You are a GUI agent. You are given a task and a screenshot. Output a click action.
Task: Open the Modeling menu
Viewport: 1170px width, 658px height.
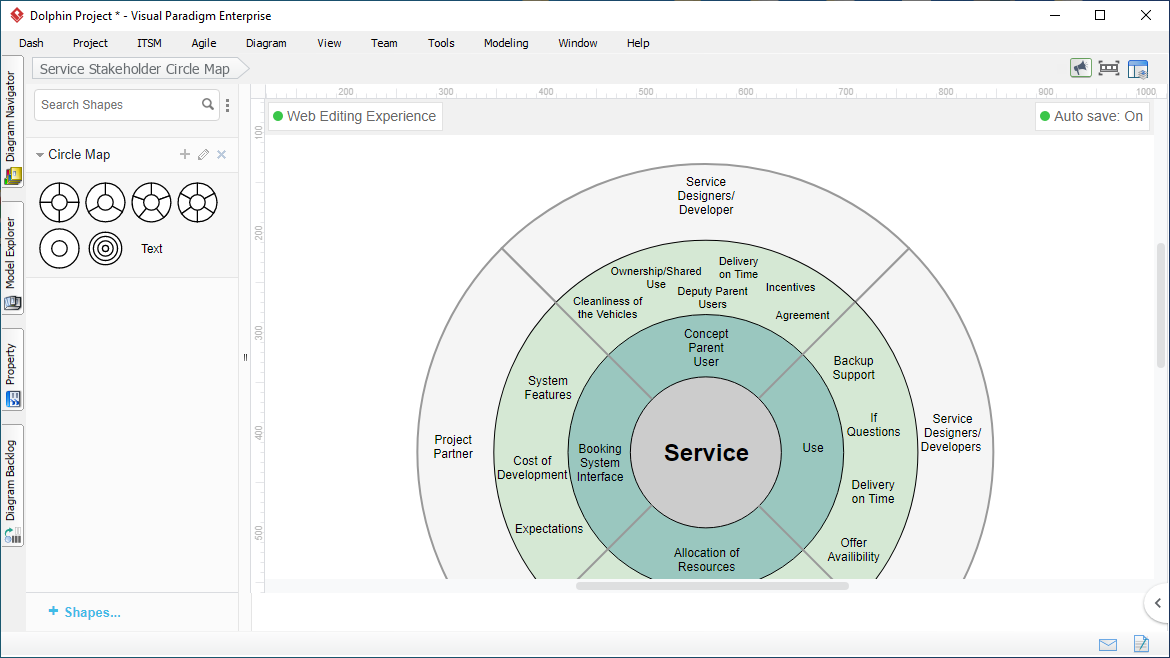pos(506,43)
